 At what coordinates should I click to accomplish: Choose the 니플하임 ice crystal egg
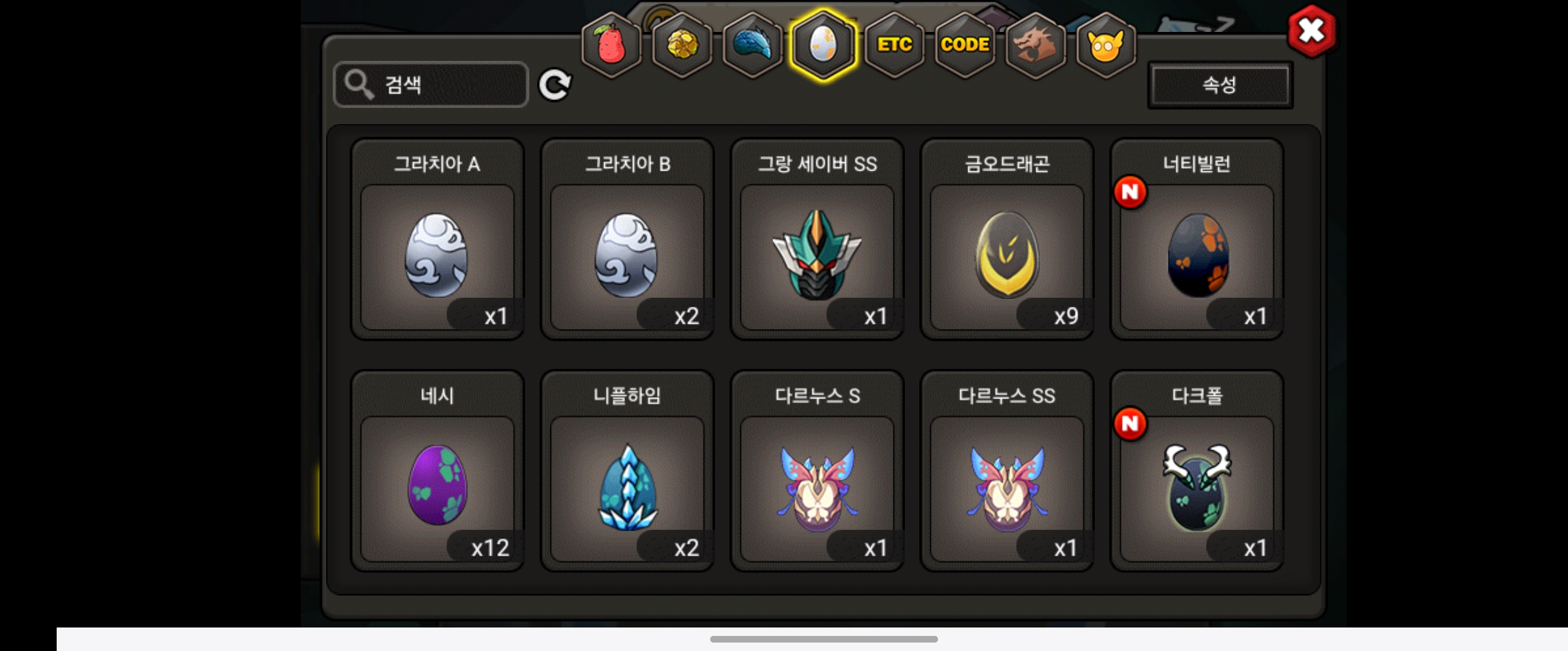pyautogui.click(x=627, y=471)
